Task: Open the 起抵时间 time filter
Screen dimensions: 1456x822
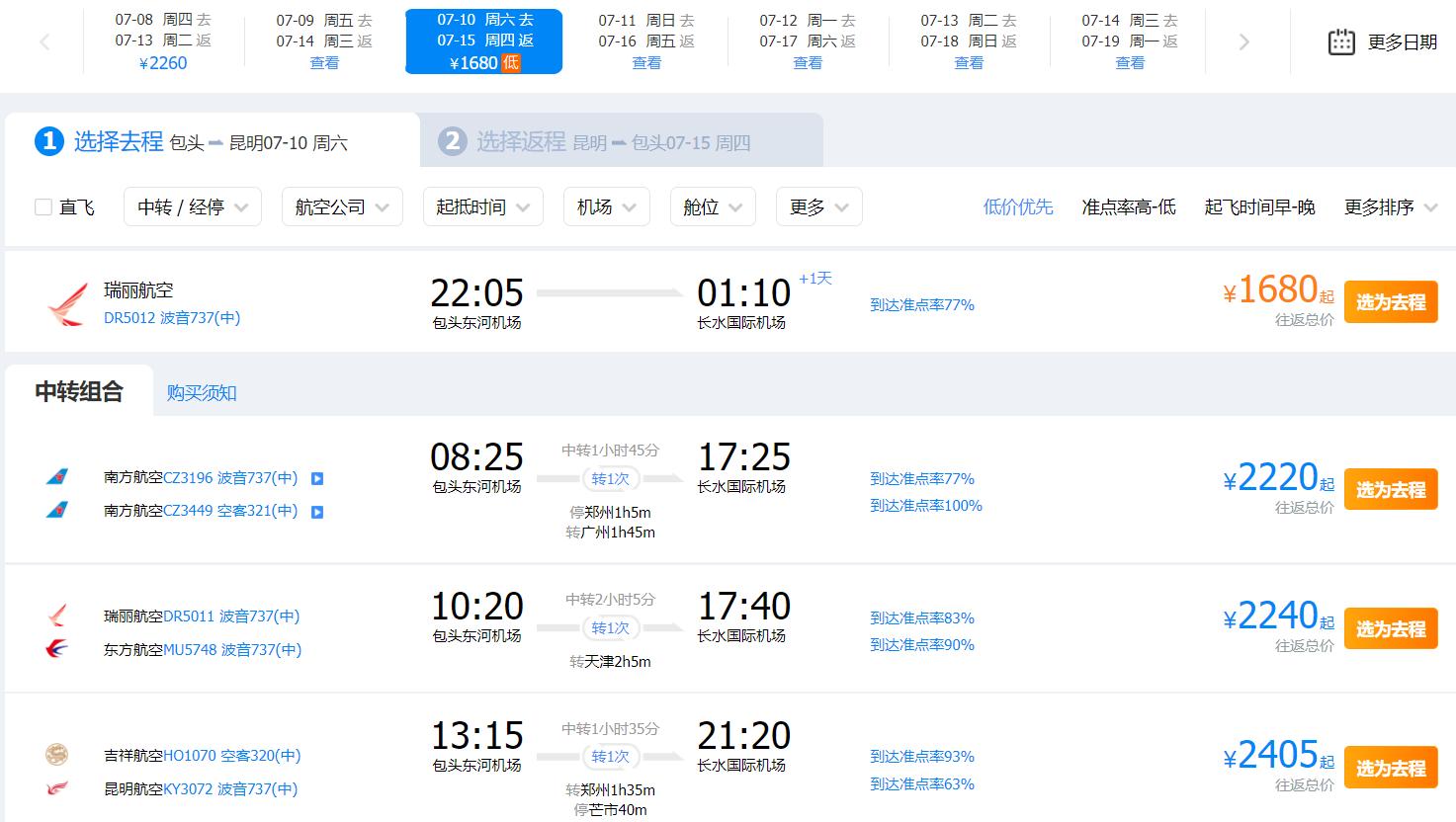Action: pyautogui.click(x=482, y=206)
